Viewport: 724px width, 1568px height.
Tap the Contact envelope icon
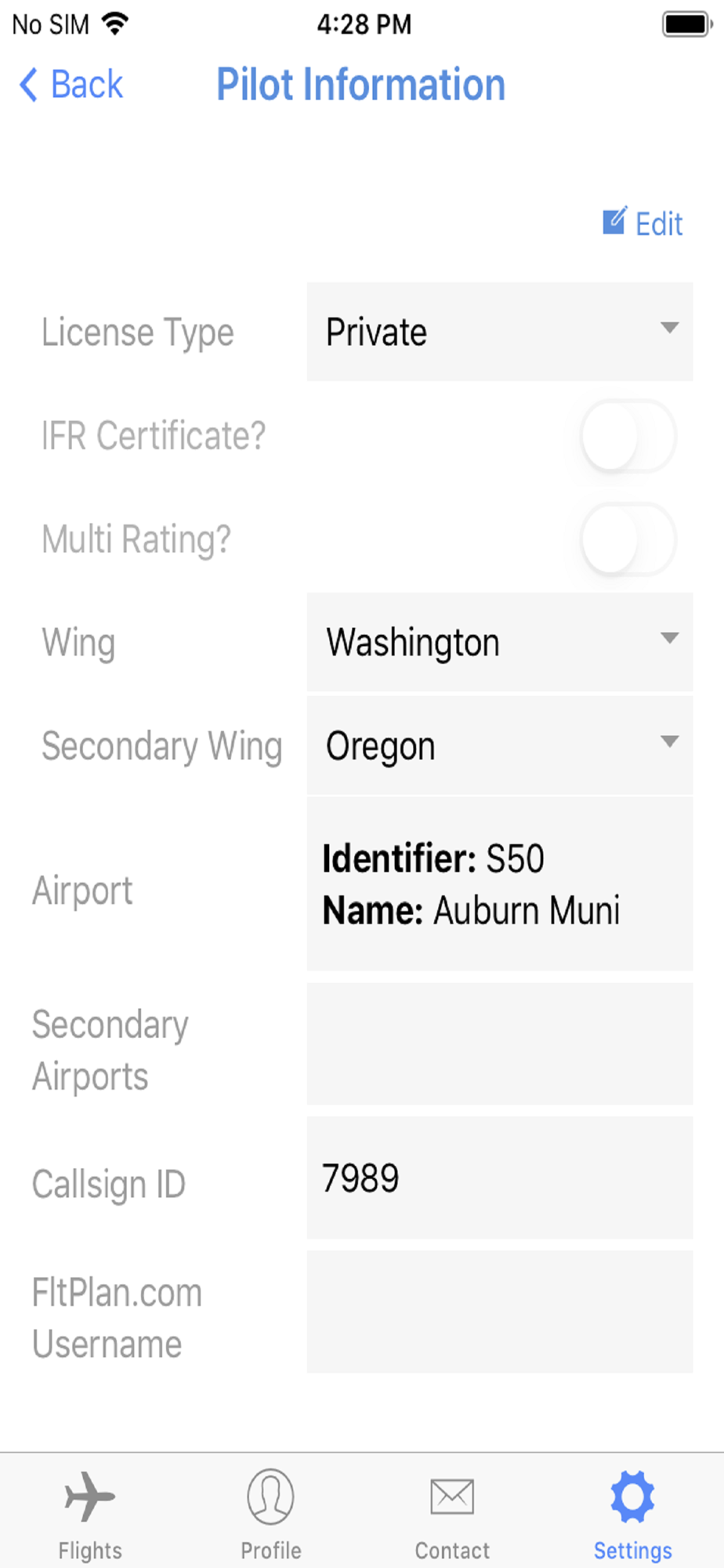(x=452, y=1496)
